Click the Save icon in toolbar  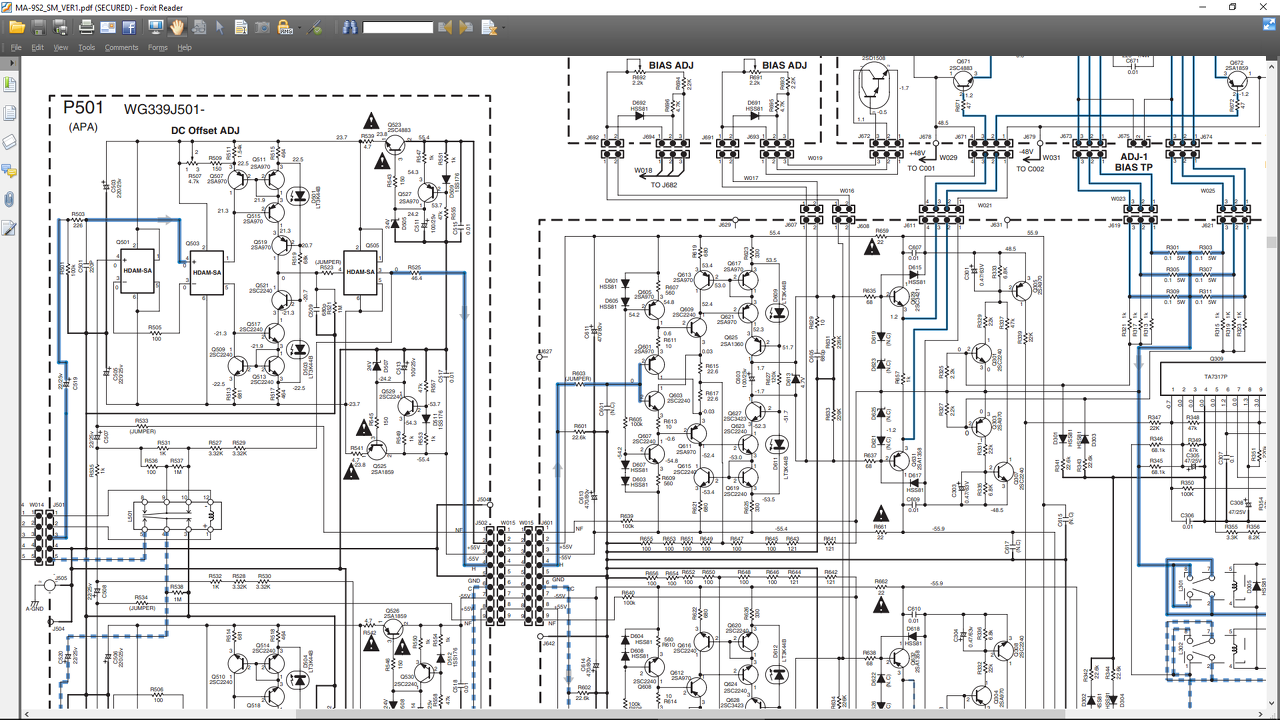point(38,27)
